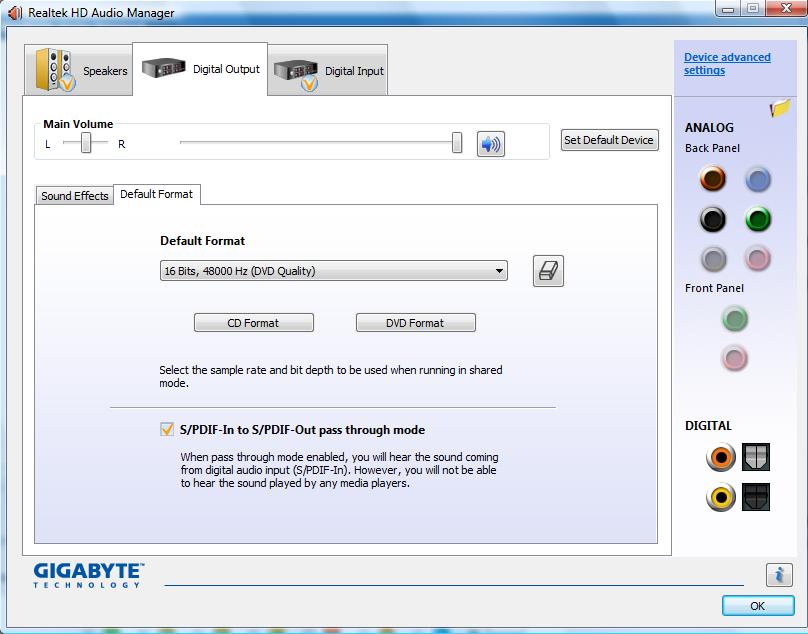Image resolution: width=808 pixels, height=634 pixels.
Task: Click the GIGABYTE Technology logo
Action: click(x=89, y=575)
